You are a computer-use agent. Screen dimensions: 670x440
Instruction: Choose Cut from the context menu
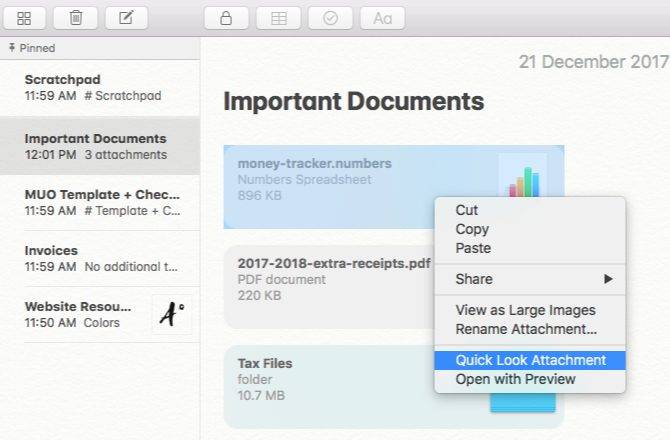coord(467,210)
